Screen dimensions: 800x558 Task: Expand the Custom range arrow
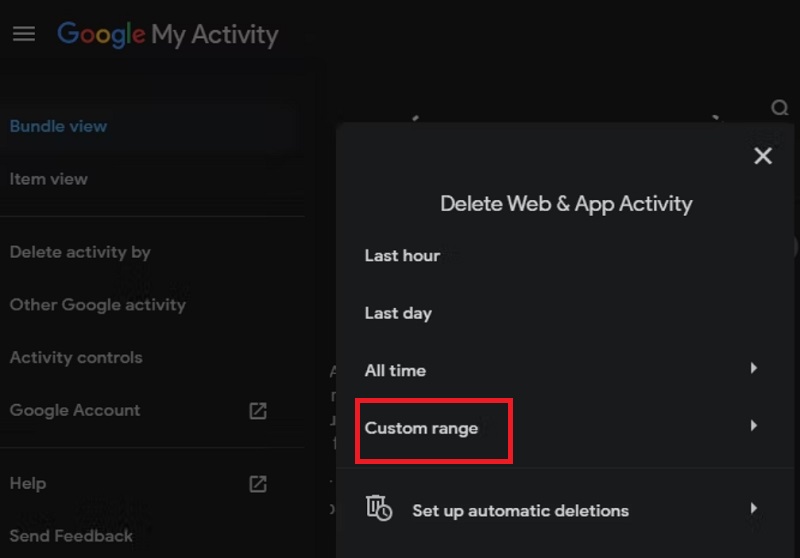coord(754,427)
